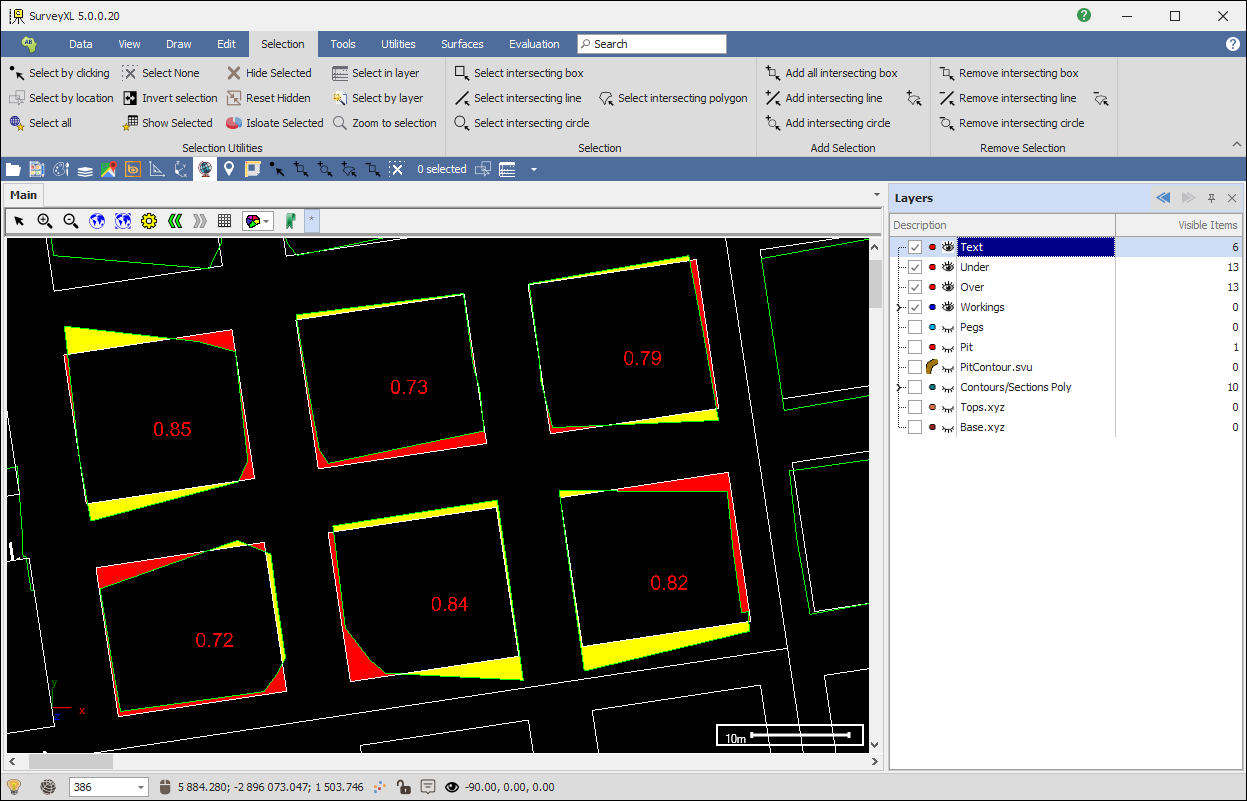Screen dimensions: 1247x801
Task: Click the zoom in magnifier icon
Action: (45, 221)
